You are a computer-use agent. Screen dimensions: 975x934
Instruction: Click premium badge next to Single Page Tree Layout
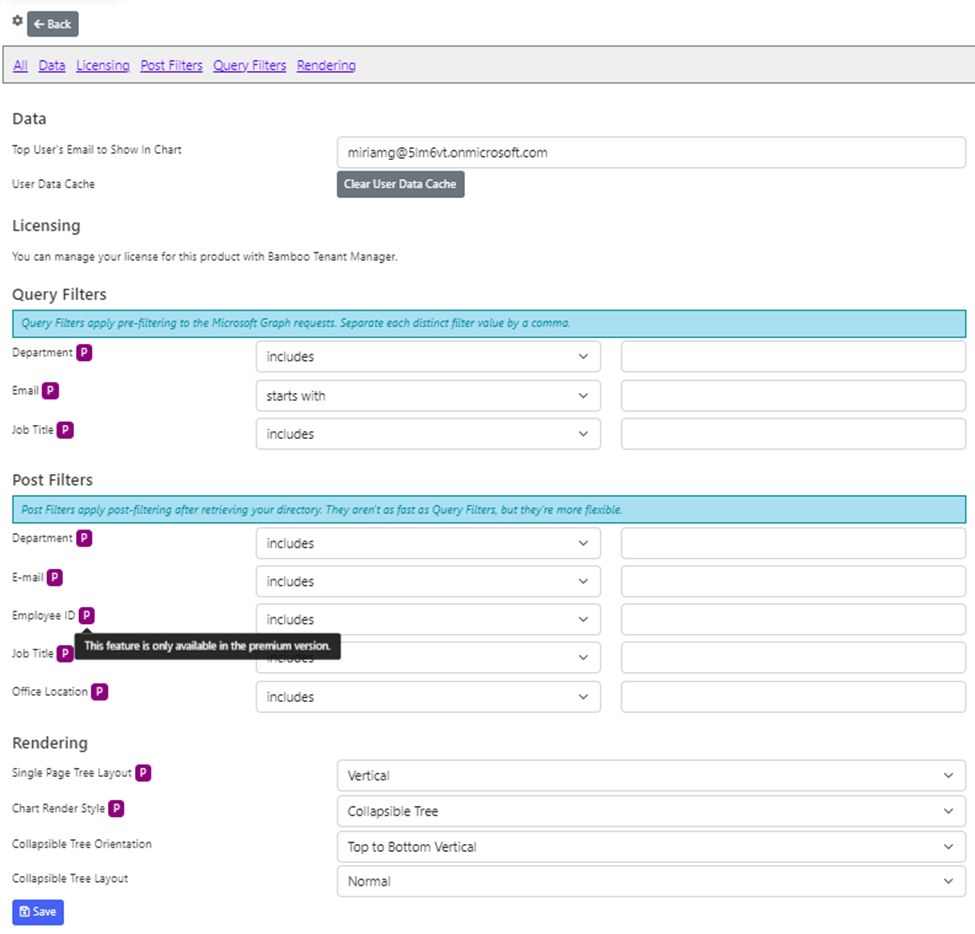144,773
